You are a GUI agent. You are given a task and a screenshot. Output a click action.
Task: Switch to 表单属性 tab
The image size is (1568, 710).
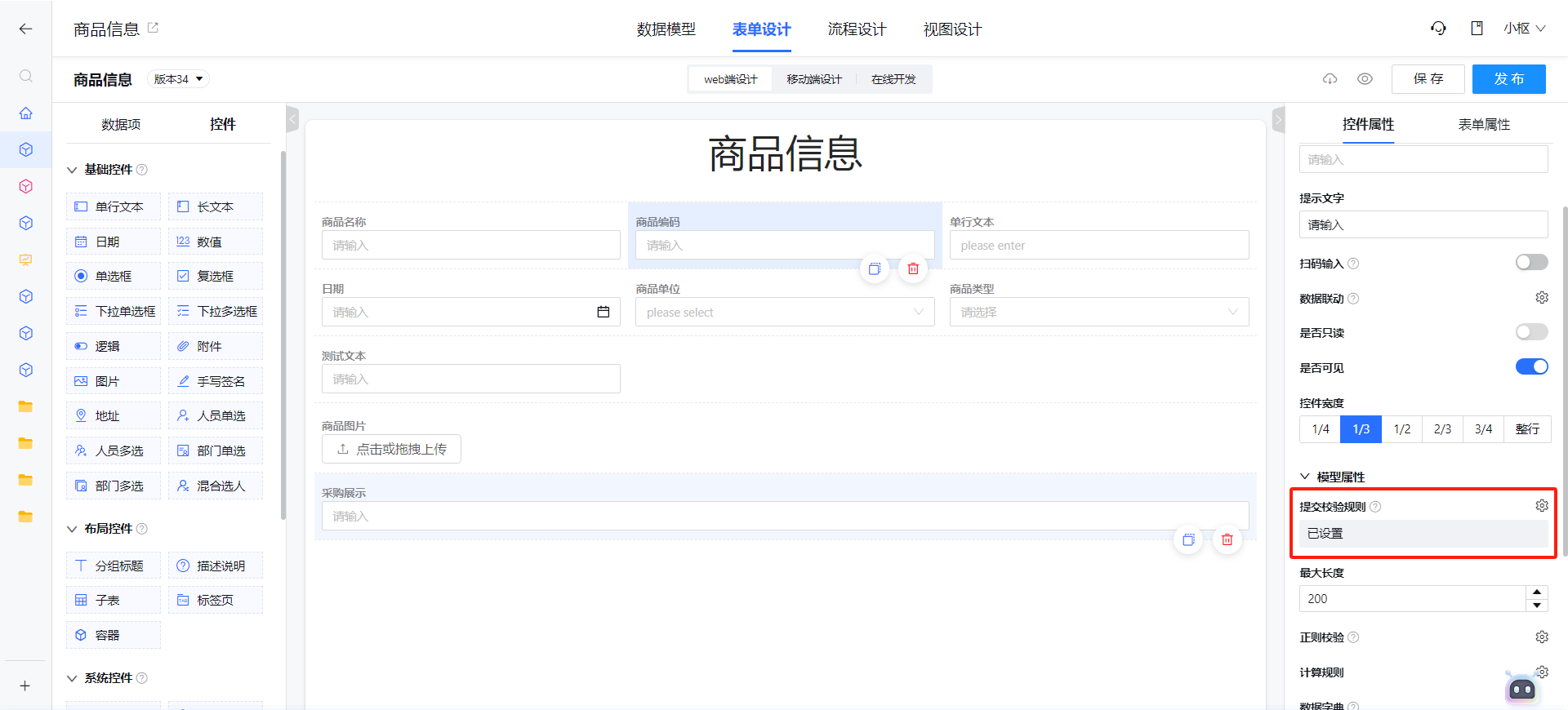tap(1484, 124)
